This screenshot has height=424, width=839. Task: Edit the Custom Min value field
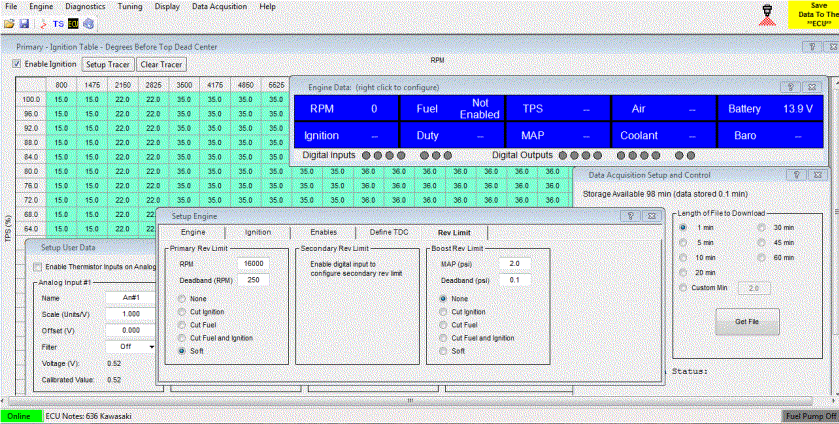(x=754, y=288)
